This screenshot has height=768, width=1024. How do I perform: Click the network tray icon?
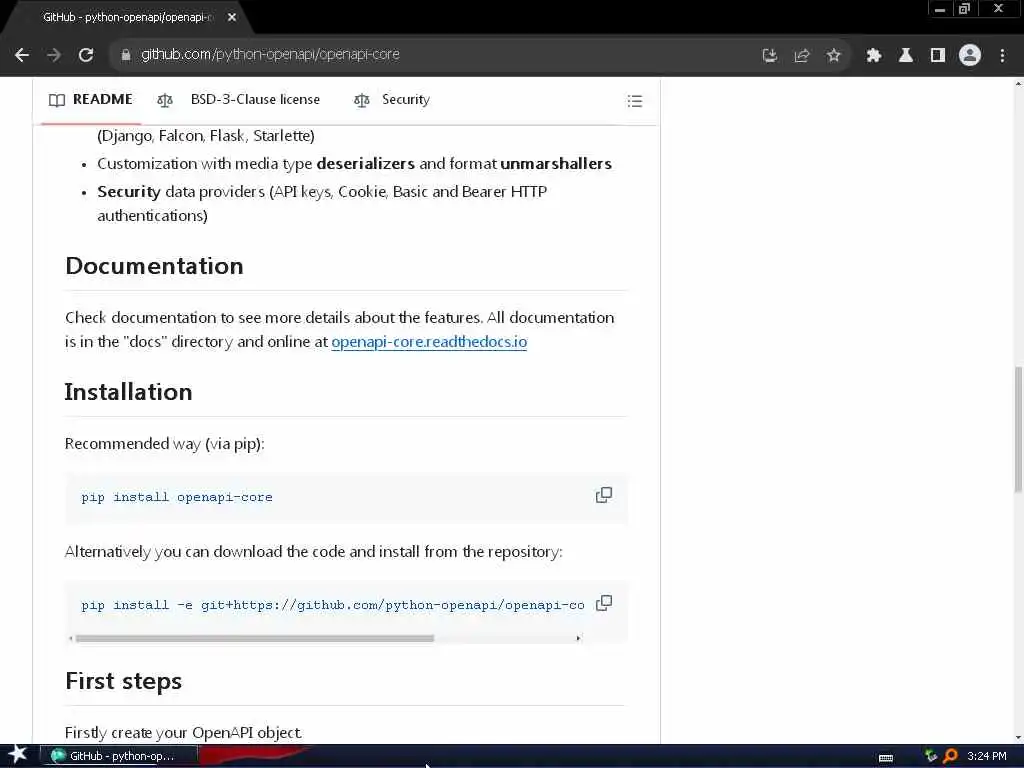pos(931,756)
